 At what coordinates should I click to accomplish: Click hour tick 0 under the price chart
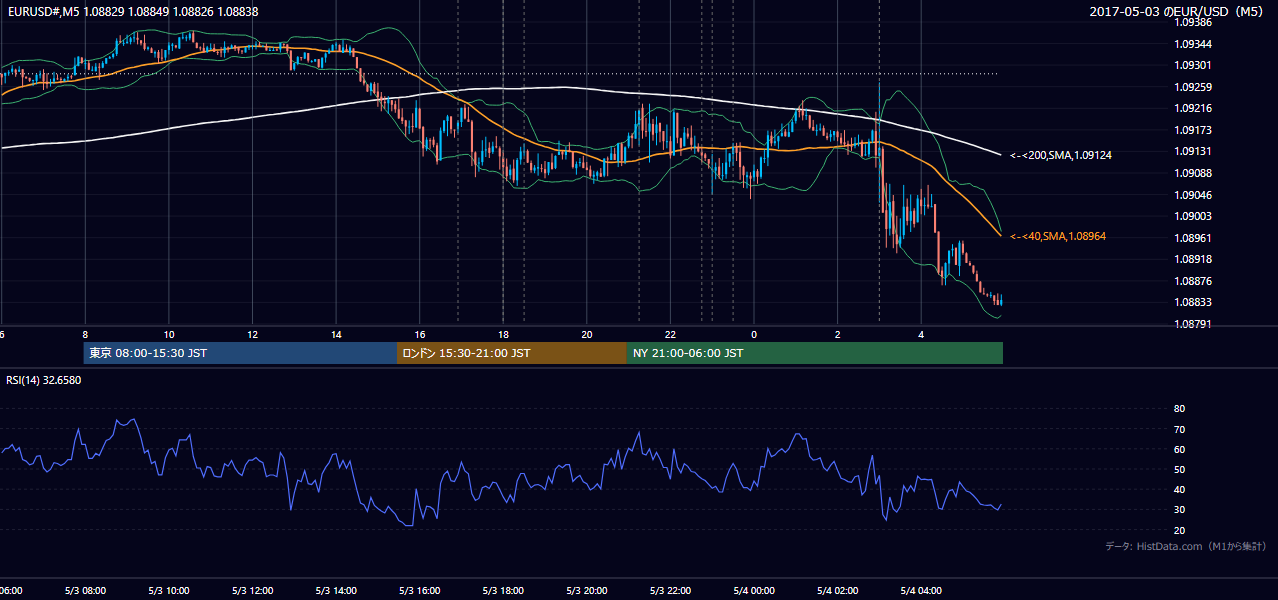pyautogui.click(x=754, y=334)
